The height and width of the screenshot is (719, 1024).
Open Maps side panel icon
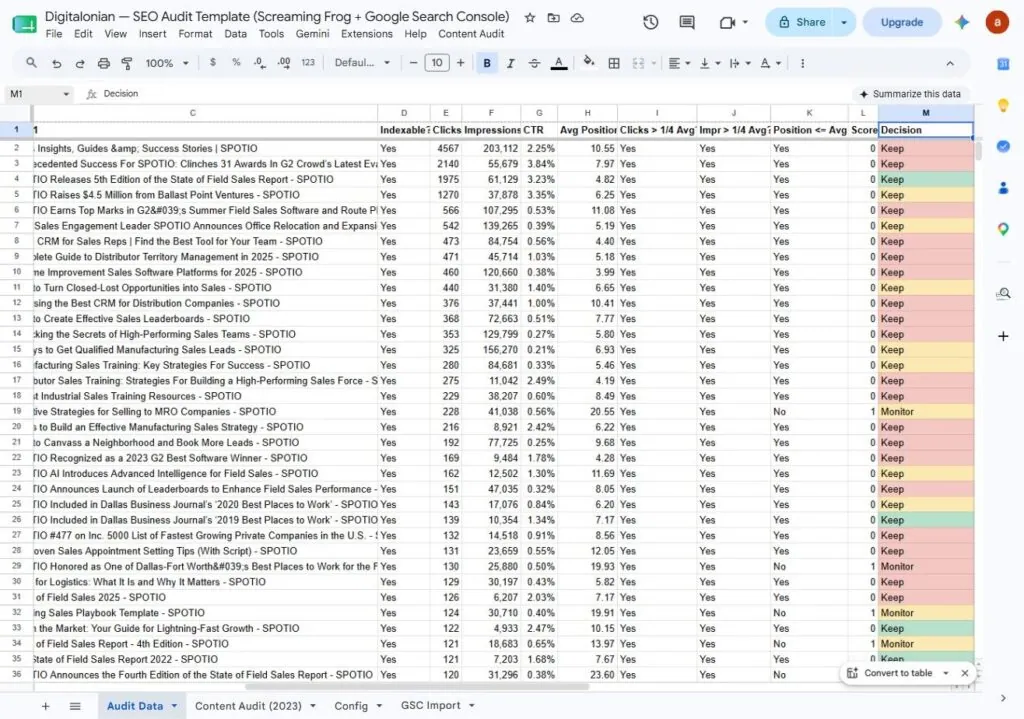tap(1003, 229)
